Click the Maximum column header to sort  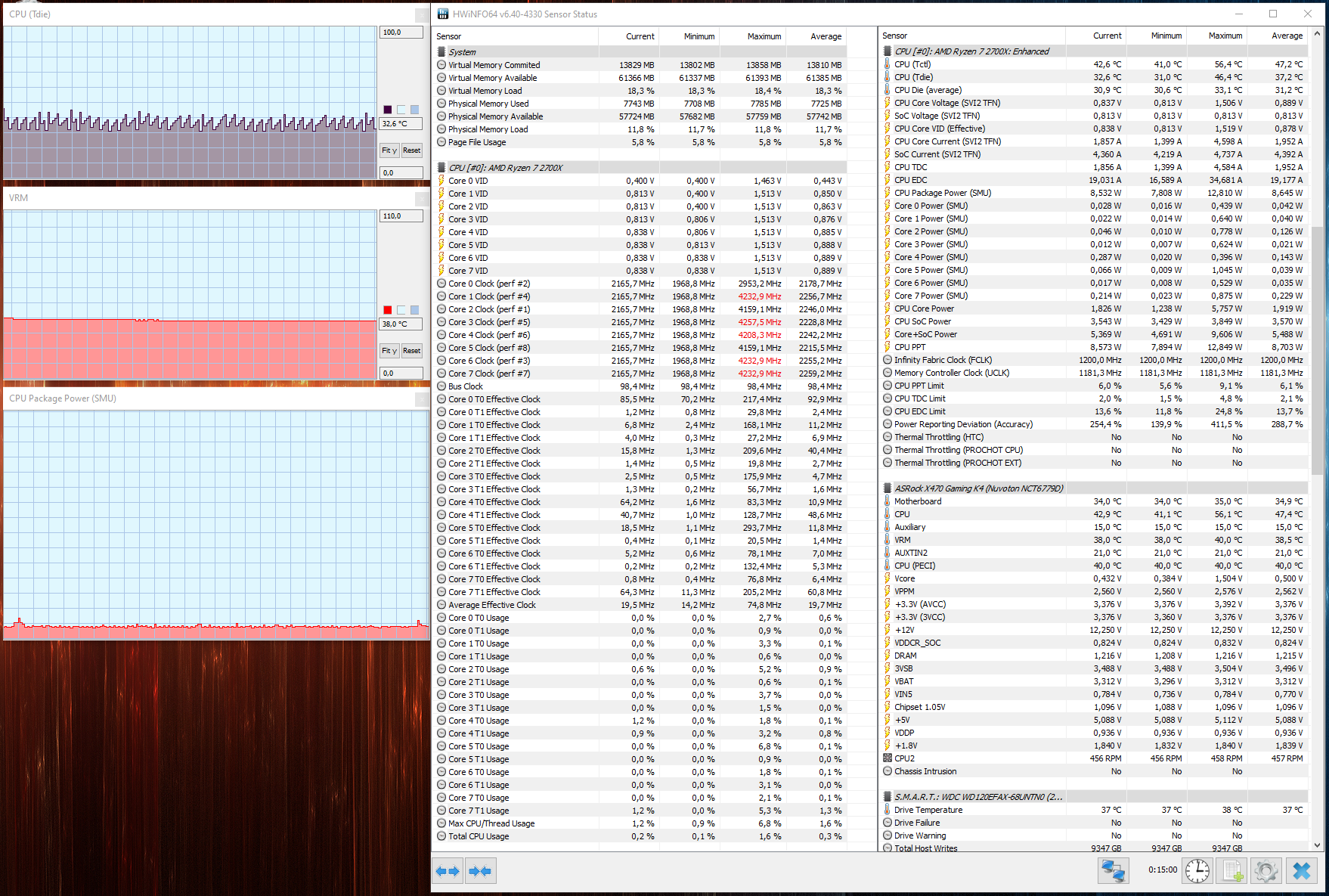(764, 36)
